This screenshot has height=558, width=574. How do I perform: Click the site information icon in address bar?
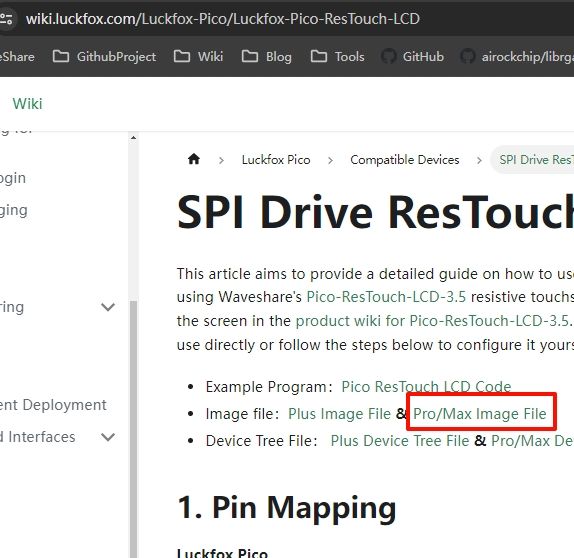pos(6,18)
